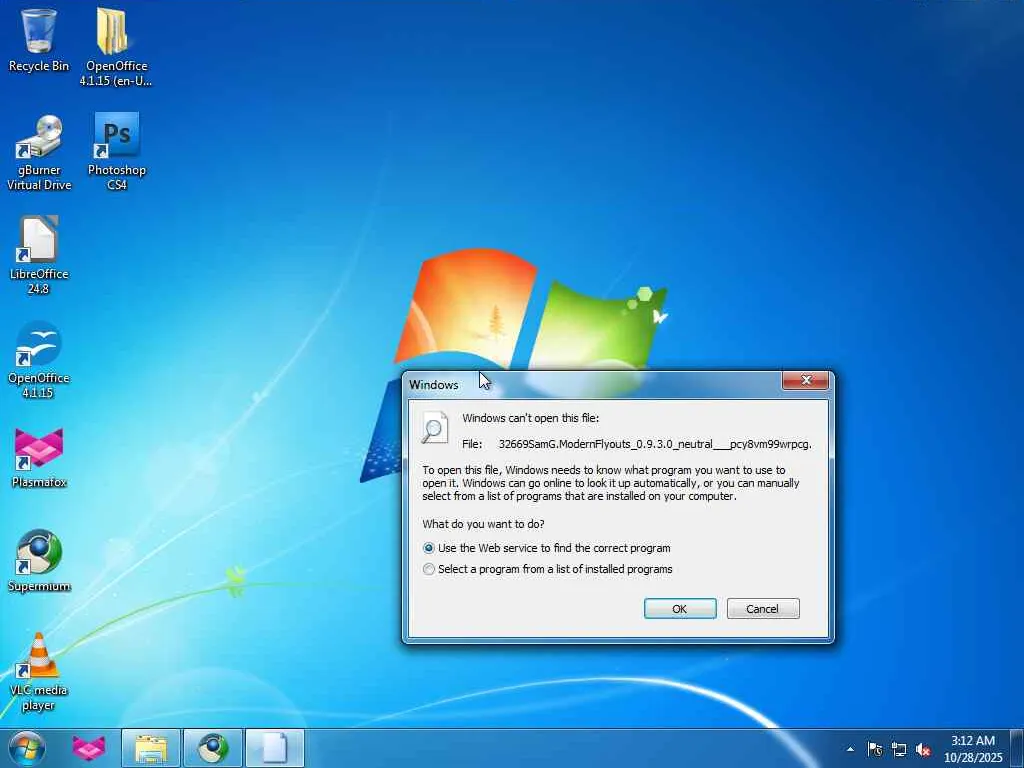Image resolution: width=1024 pixels, height=768 pixels.
Task: Click Cancel in the Windows dialog
Action: 763,609
